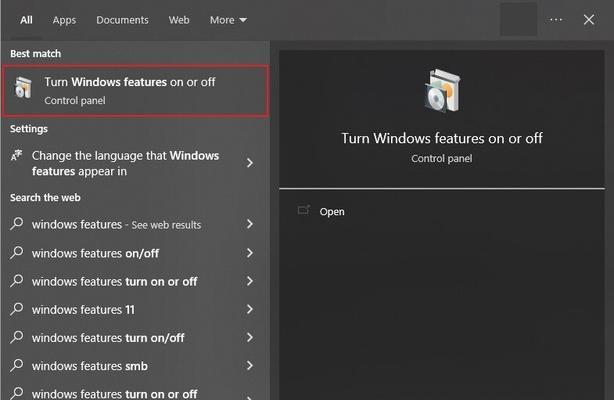Screen dimensions: 614x400
Task: Expand chevron for 'windows features turn on/off'
Action: [x=250, y=337]
